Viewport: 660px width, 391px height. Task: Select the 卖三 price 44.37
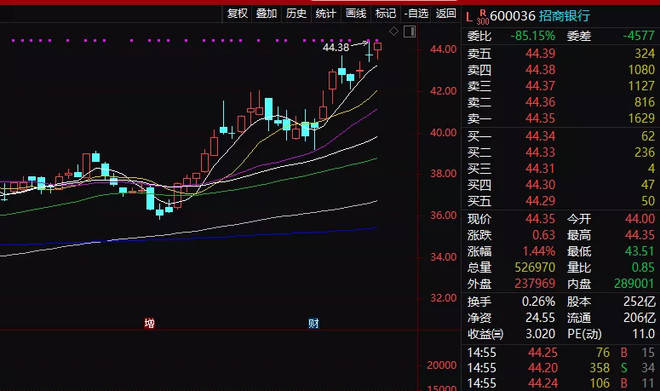[540, 86]
